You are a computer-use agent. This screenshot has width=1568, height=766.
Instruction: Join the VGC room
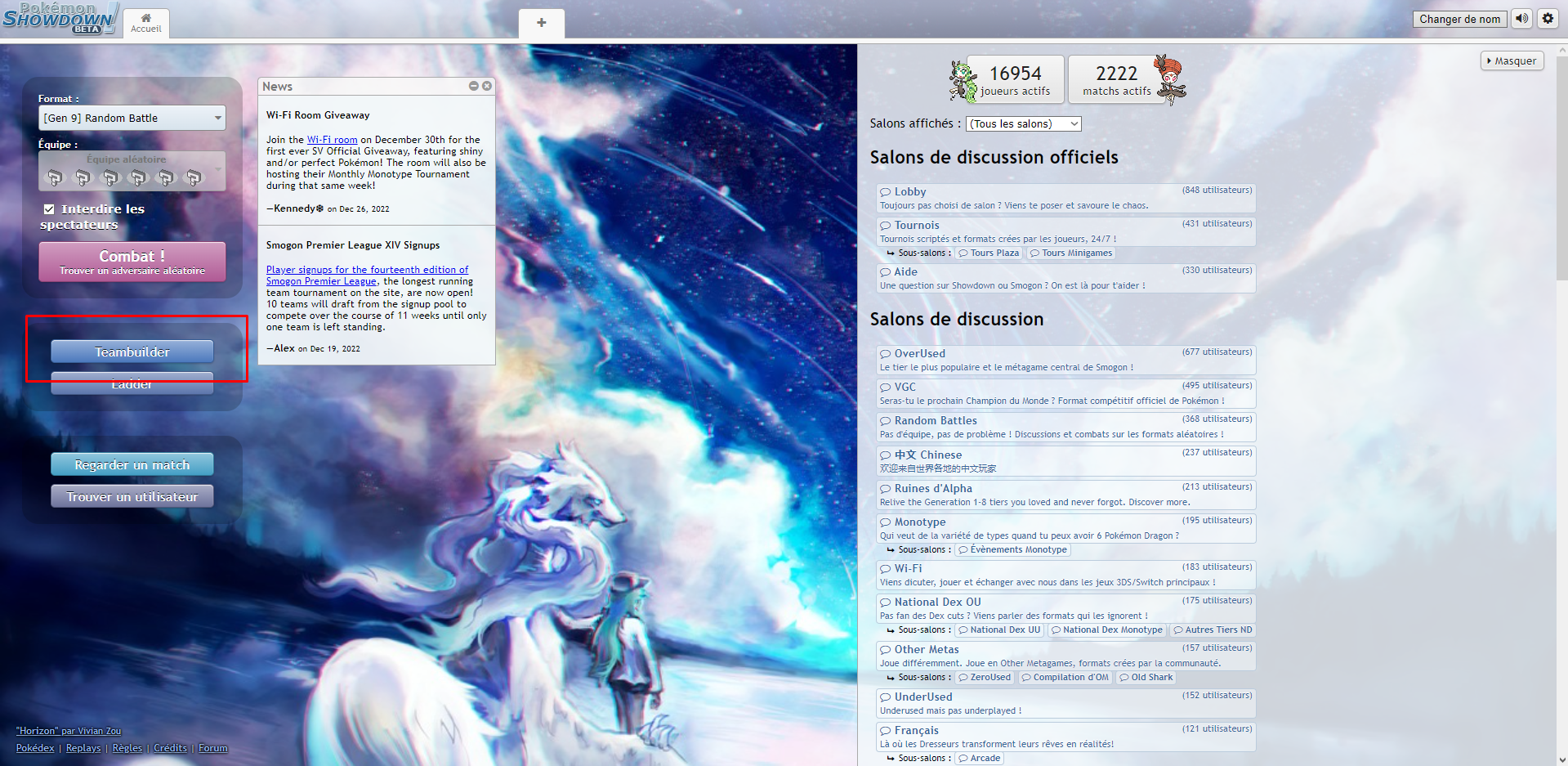point(1066,393)
